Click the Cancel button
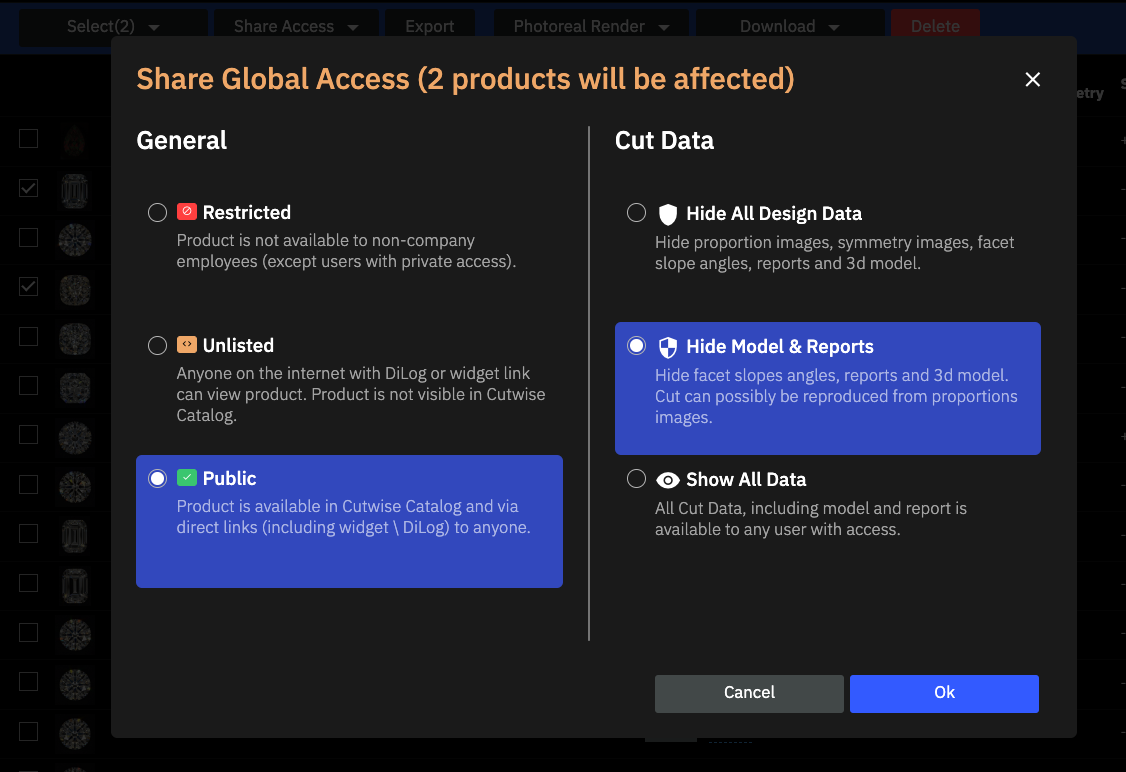Viewport: 1126px width, 772px height. tap(749, 693)
